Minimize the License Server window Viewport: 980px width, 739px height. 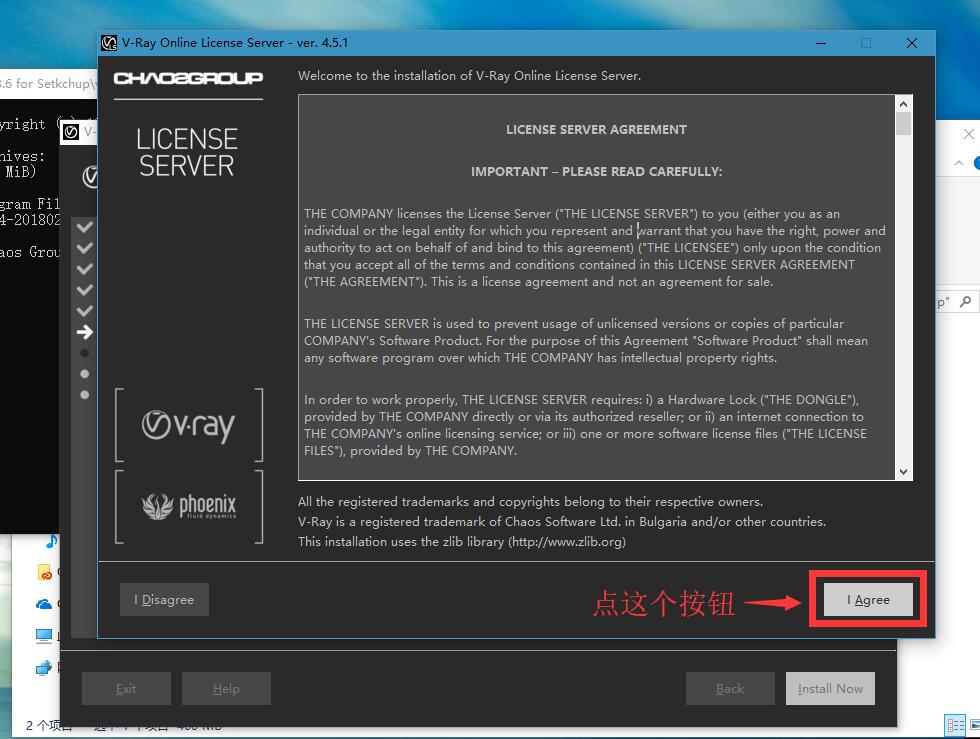click(x=821, y=43)
